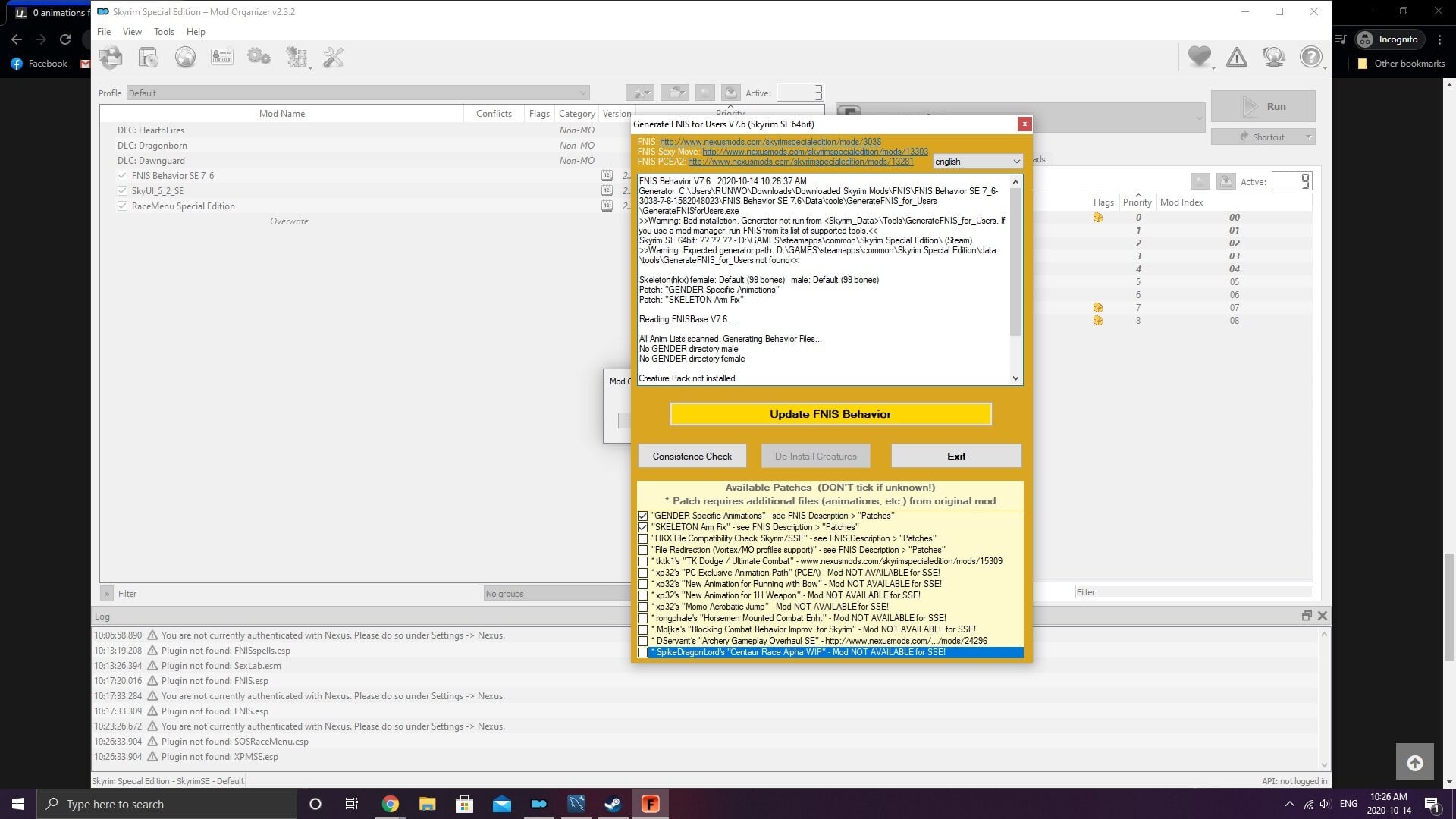Uncheck the SKELETON Arm Fix patch
This screenshot has width=1456, height=819.
[x=643, y=527]
